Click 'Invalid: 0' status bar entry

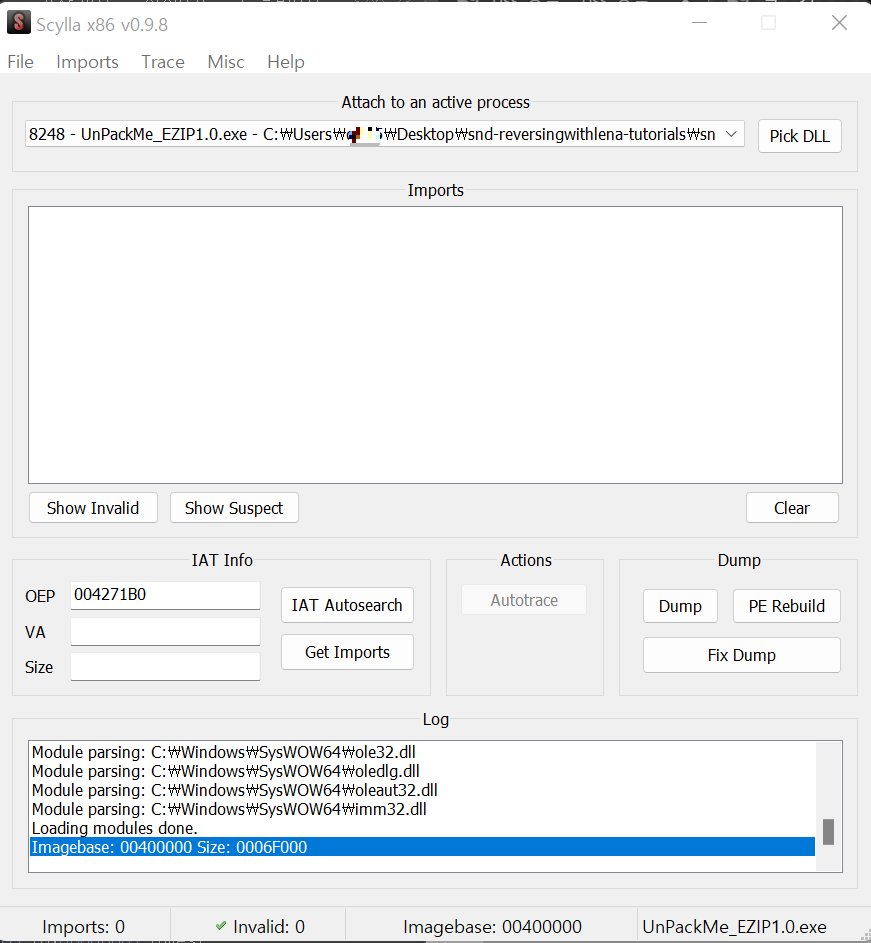coord(269,927)
